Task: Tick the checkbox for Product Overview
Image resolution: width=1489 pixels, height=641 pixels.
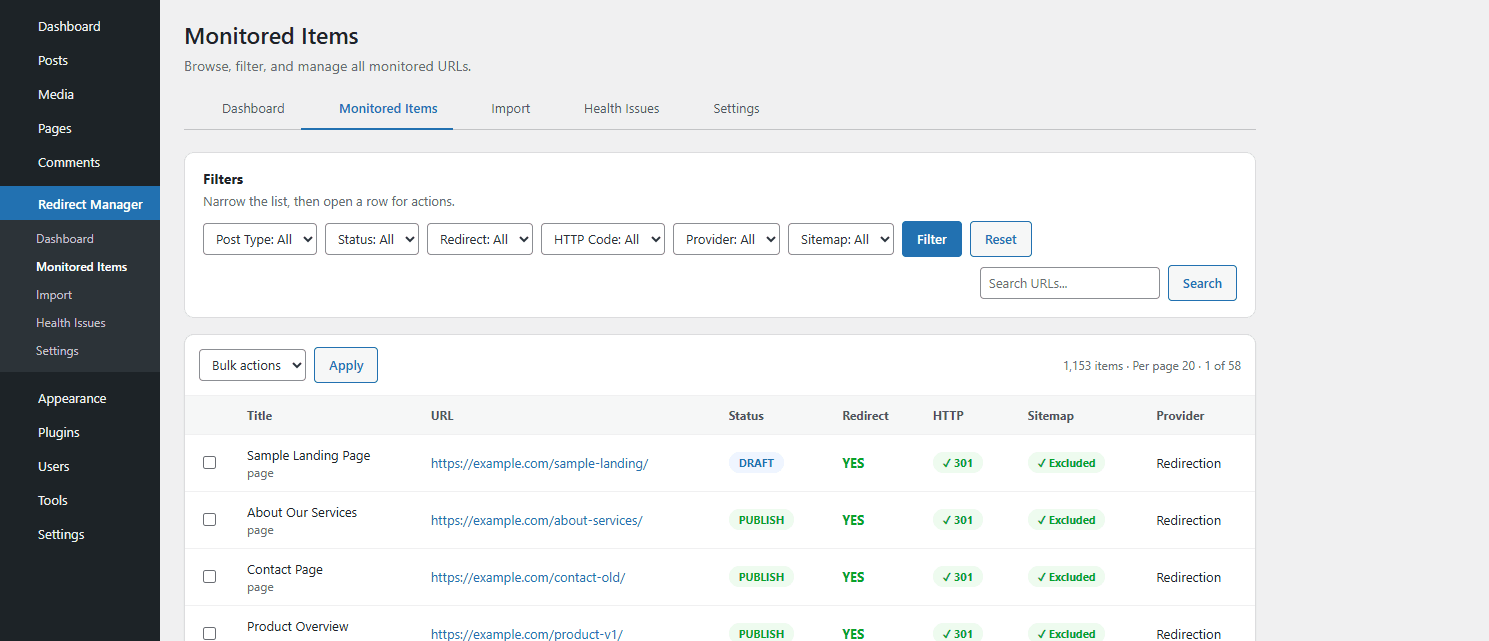Action: coord(209,633)
